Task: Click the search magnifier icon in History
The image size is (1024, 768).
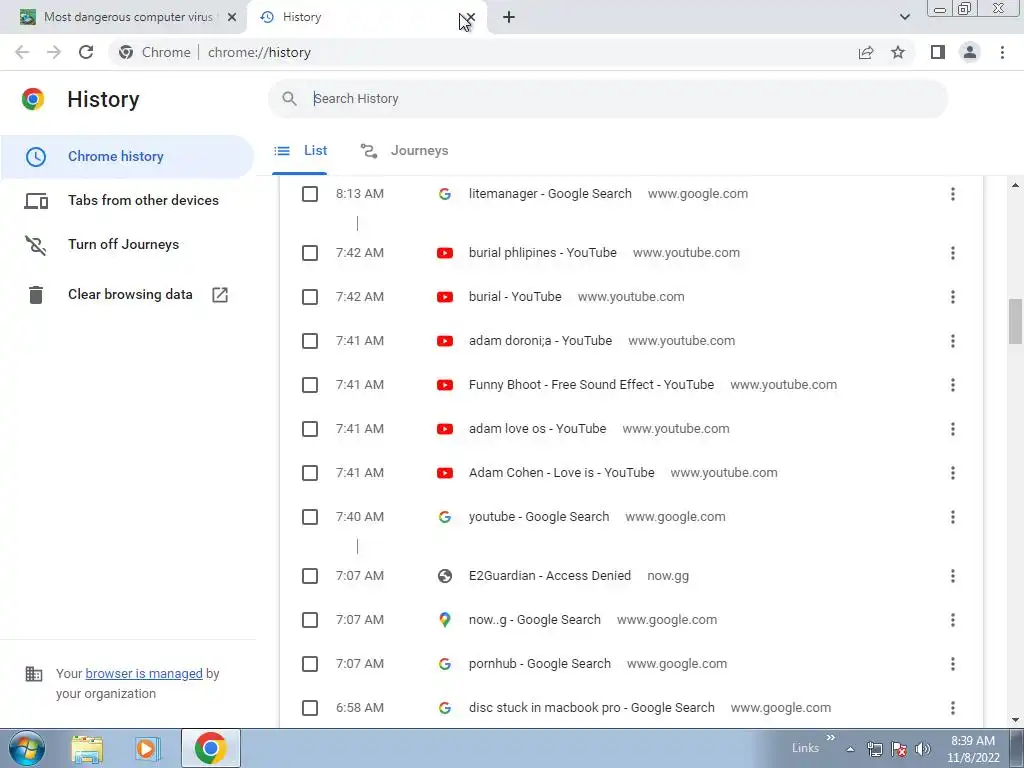Action: [289, 99]
